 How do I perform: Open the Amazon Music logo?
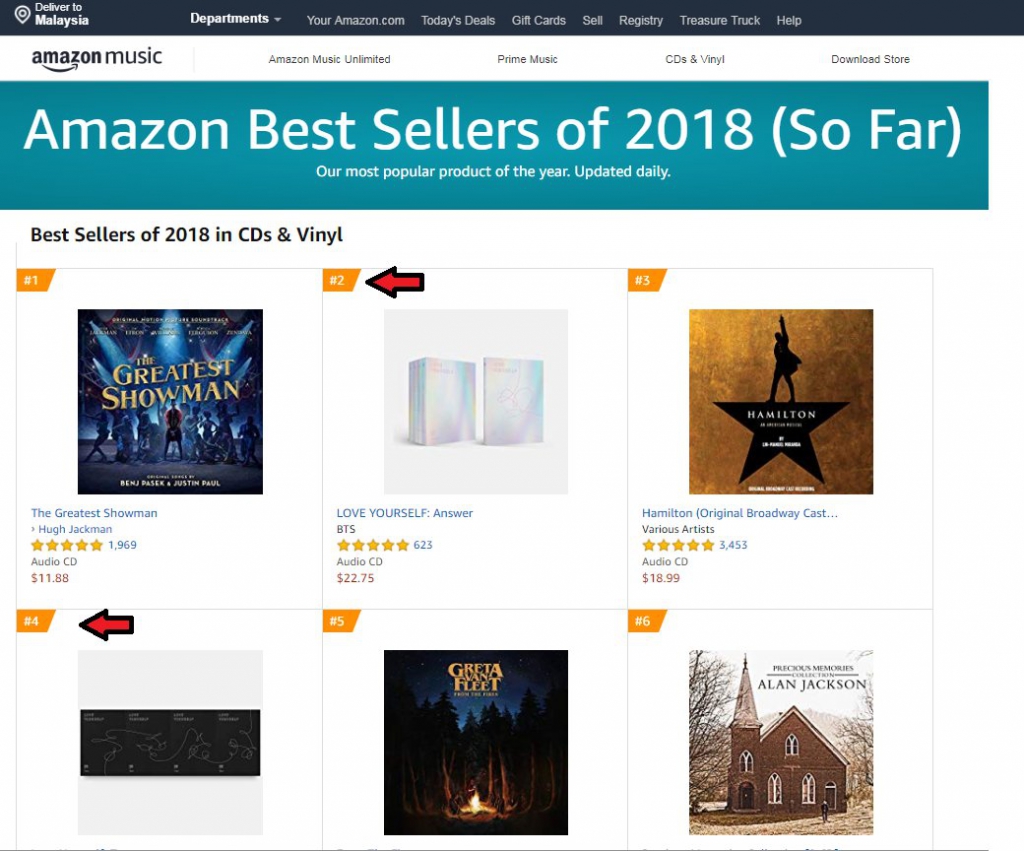coord(97,58)
